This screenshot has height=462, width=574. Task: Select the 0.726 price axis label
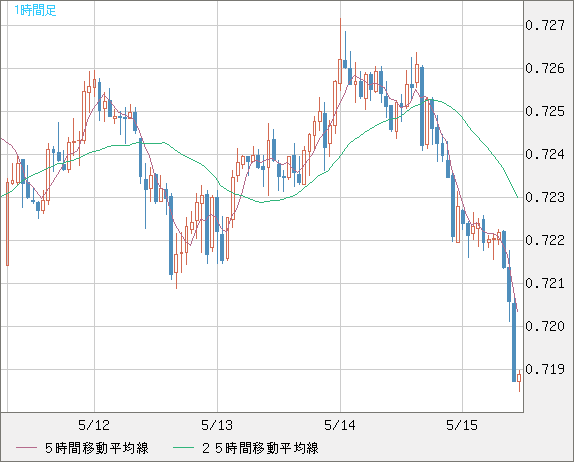coord(545,68)
